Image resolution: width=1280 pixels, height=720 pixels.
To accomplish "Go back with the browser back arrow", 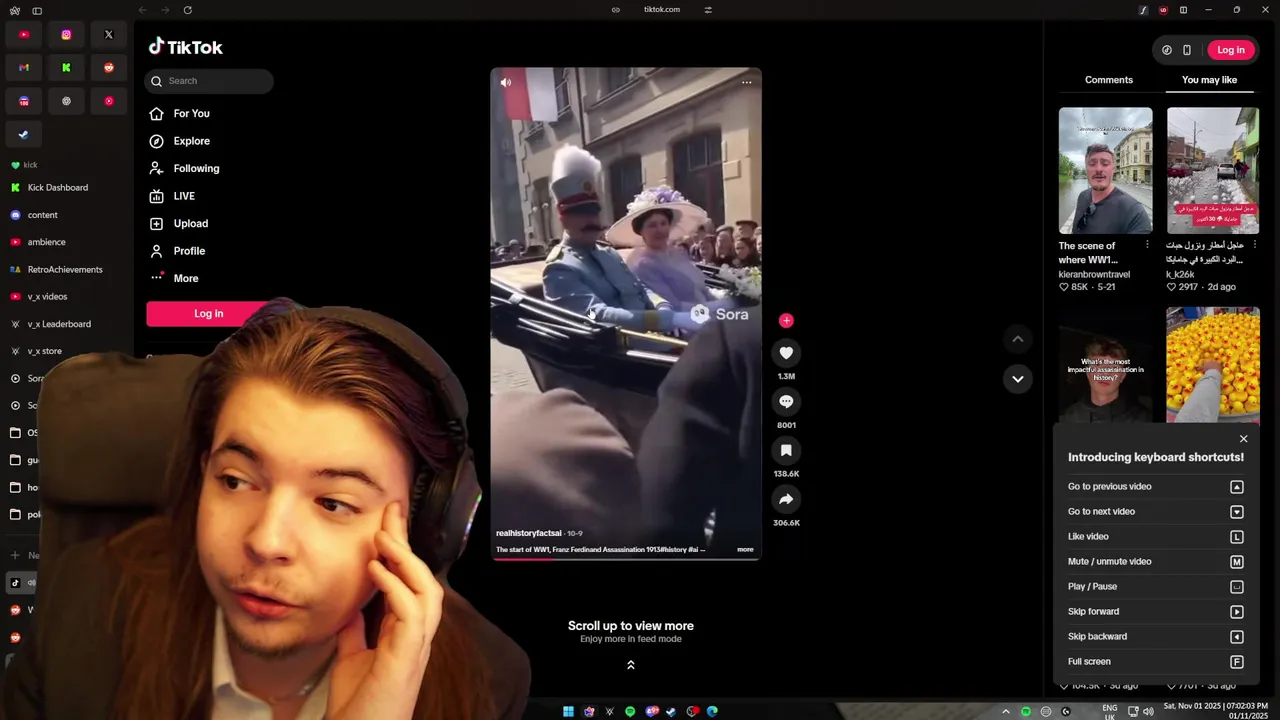I will (142, 10).
